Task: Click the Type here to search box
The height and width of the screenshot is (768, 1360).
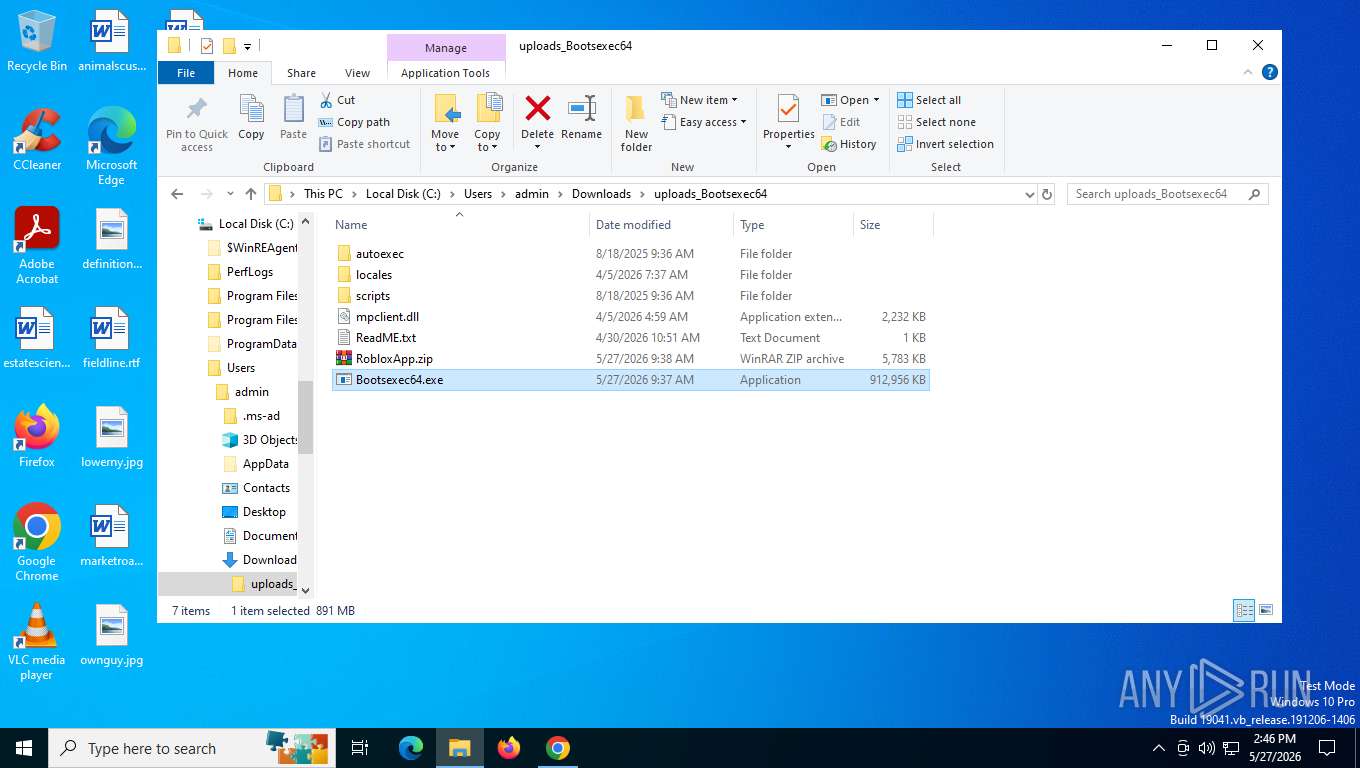Action: (x=190, y=748)
